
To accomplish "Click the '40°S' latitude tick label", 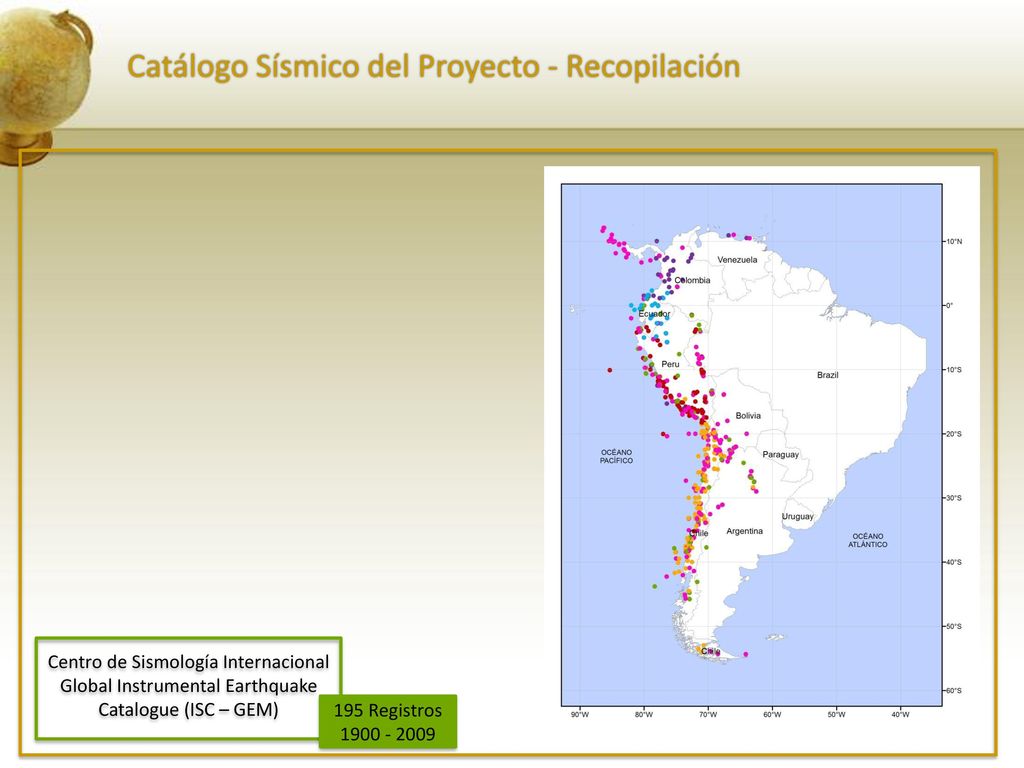I will (954, 562).
